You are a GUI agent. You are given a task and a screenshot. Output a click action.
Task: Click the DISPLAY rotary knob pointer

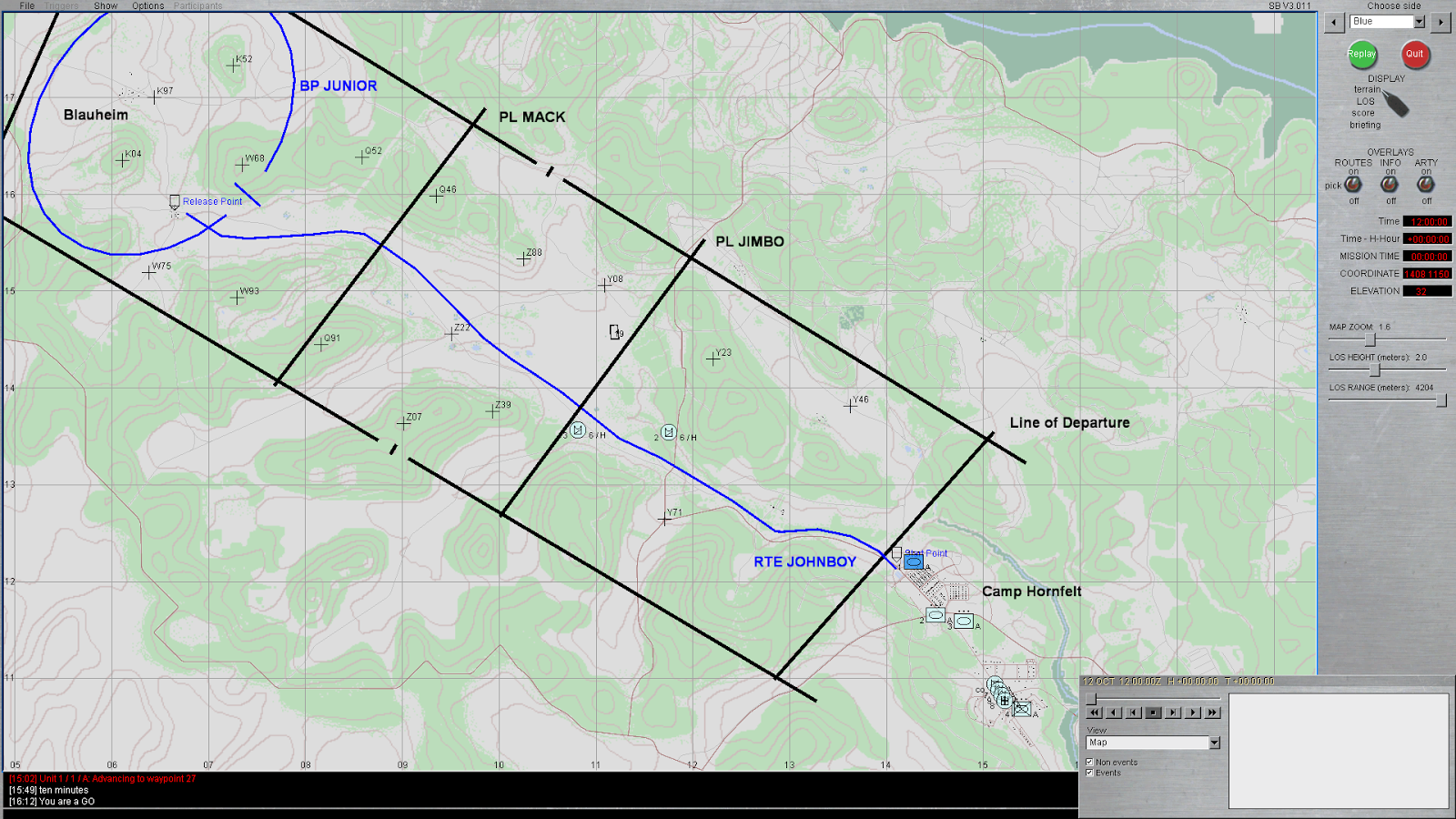[1396, 104]
